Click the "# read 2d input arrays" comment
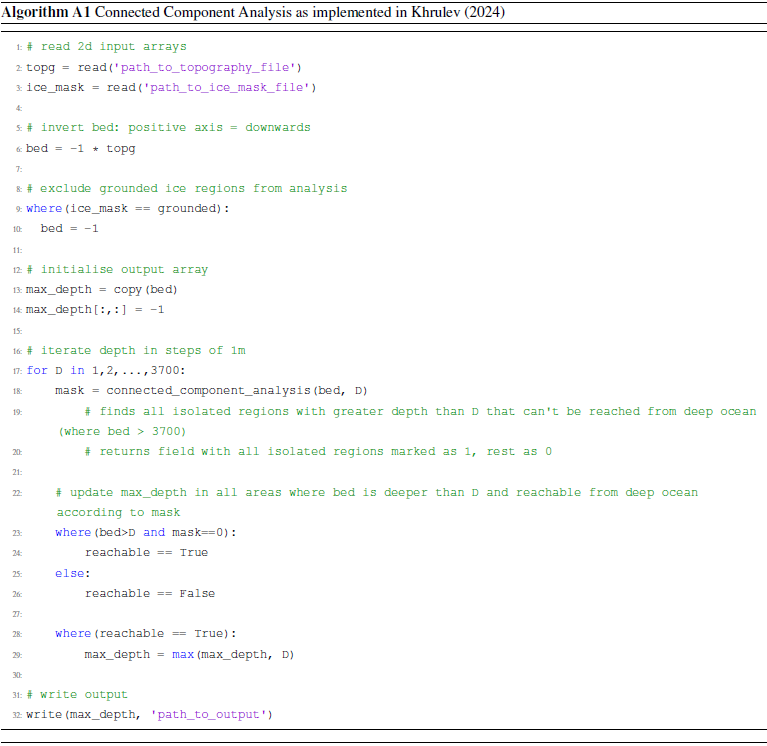Viewport: 767px width, 746px height. (106, 46)
